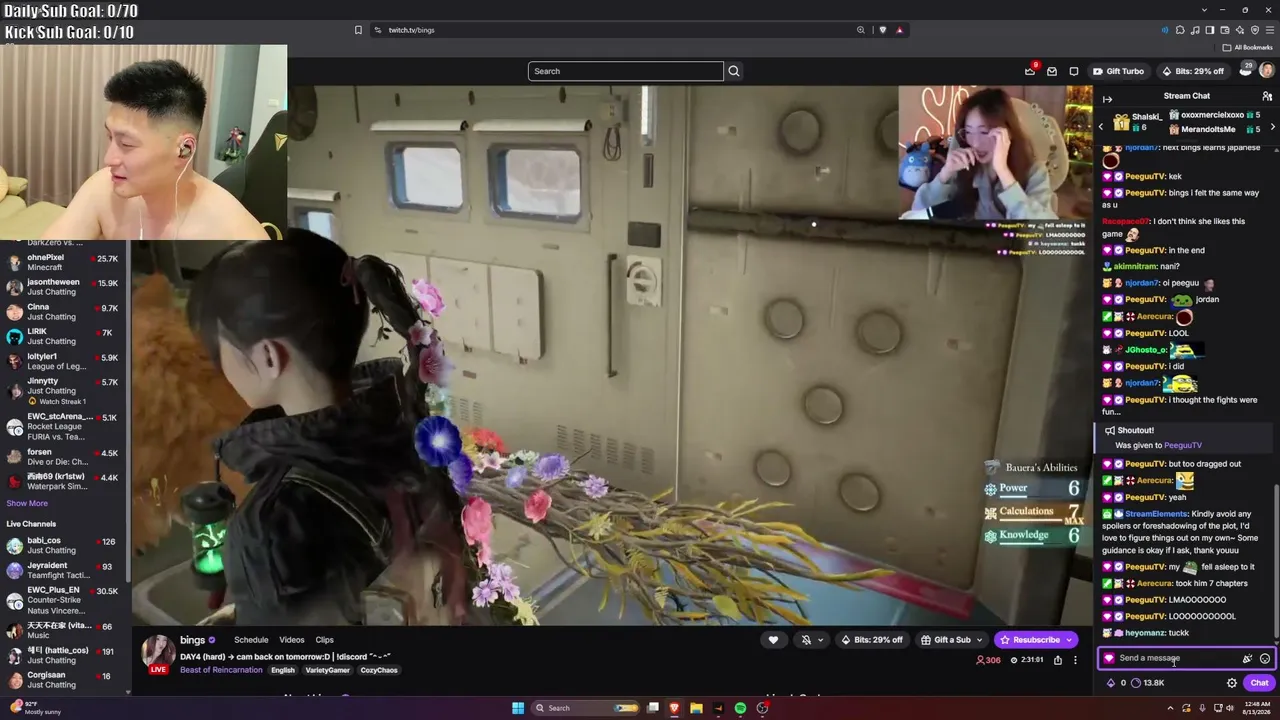Viewport: 1280px width, 720px height.
Task: Click the Gift Turbo button
Action: click(x=1119, y=71)
